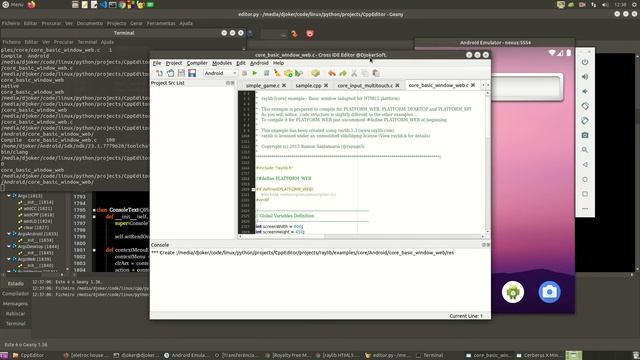Click the emulator Volume Down icon
This screenshot has width=640, height=360.
pos(585,91)
